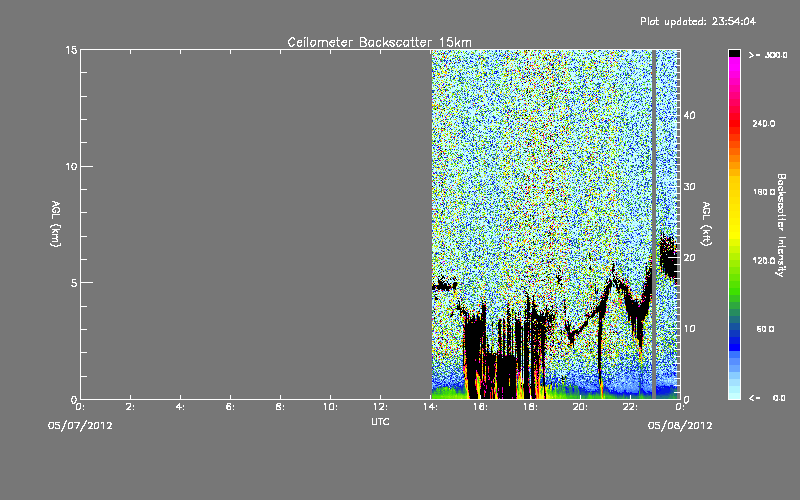This screenshot has height=500, width=800.
Task: Click the red segment of the colorbar
Action: 734,122
